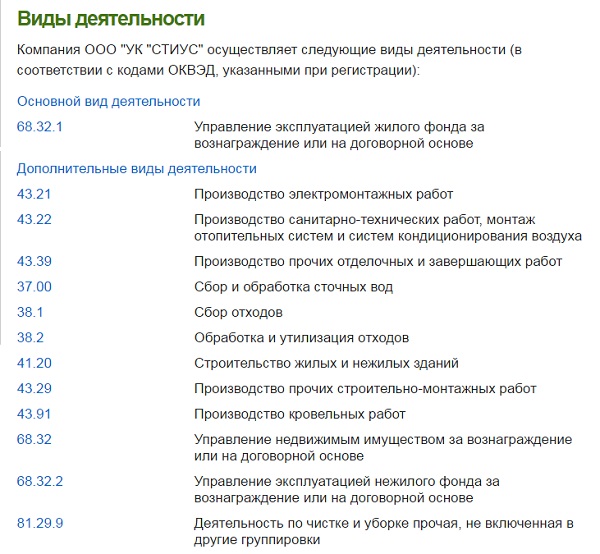This screenshot has height=554, width=600.
Task: Click 'Производство кровельных работ' description
Action: tap(300, 414)
